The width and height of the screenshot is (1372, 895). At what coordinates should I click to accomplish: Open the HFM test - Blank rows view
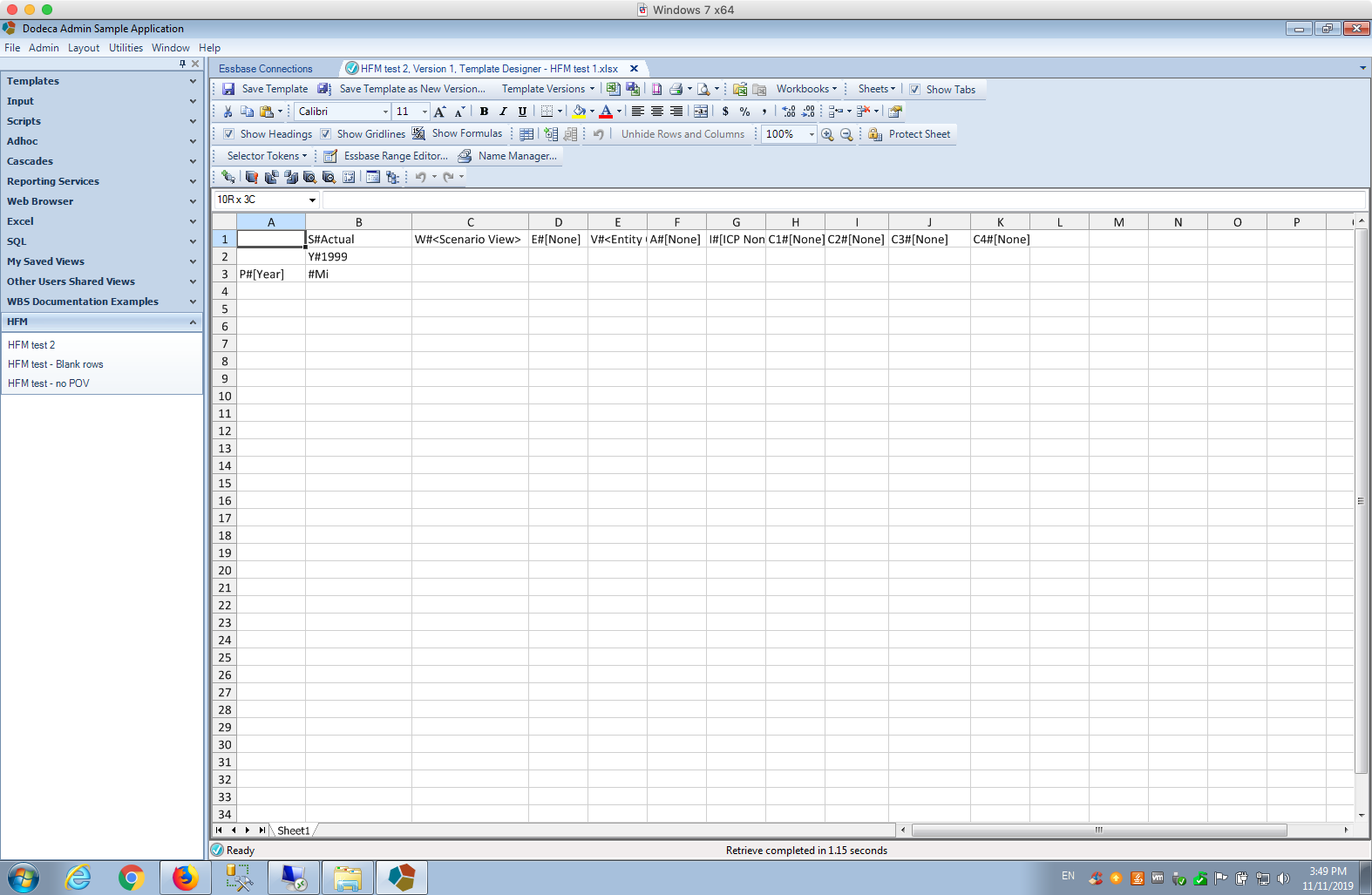pyautogui.click(x=56, y=364)
